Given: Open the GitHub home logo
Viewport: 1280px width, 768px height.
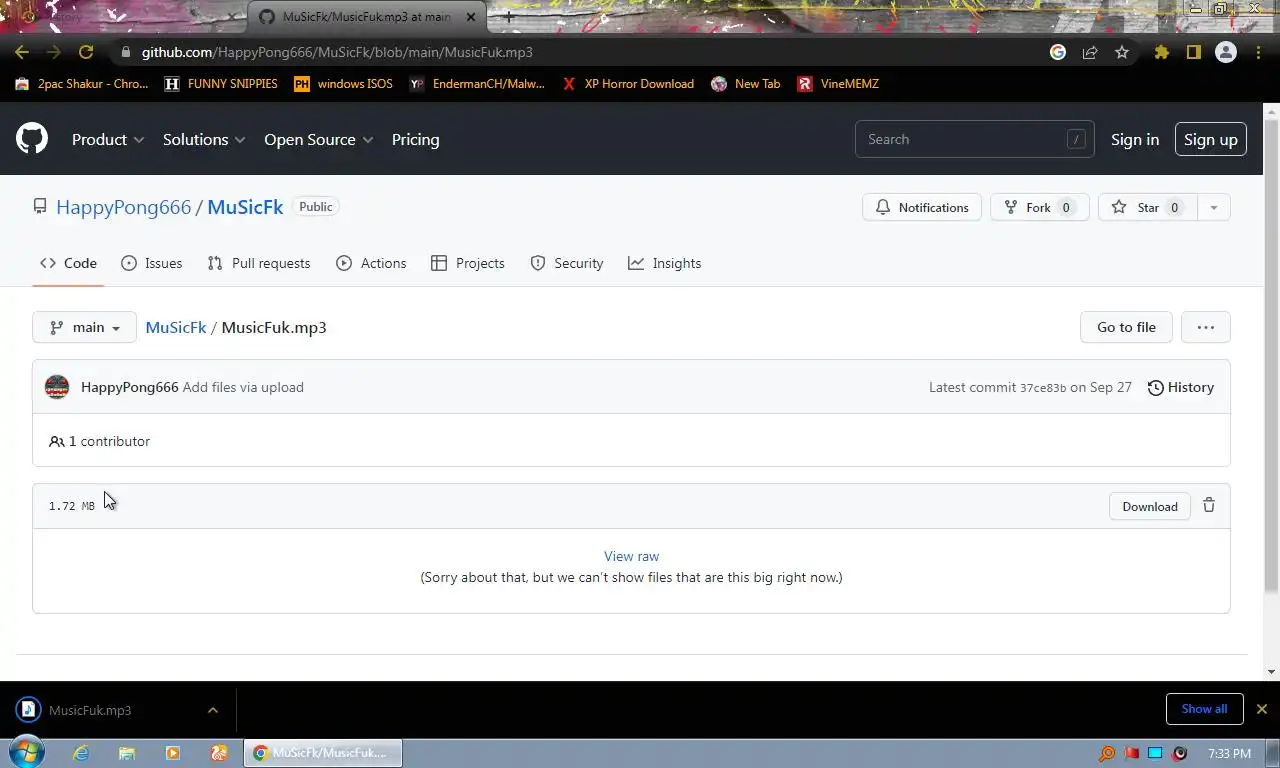Looking at the screenshot, I should [x=32, y=139].
